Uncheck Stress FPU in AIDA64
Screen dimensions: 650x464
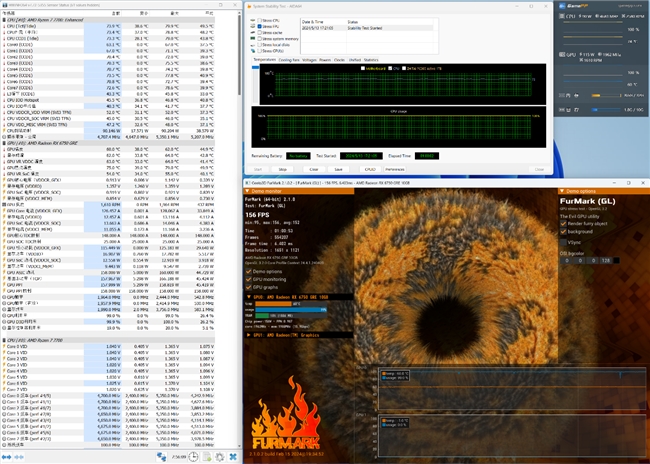(x=260, y=26)
